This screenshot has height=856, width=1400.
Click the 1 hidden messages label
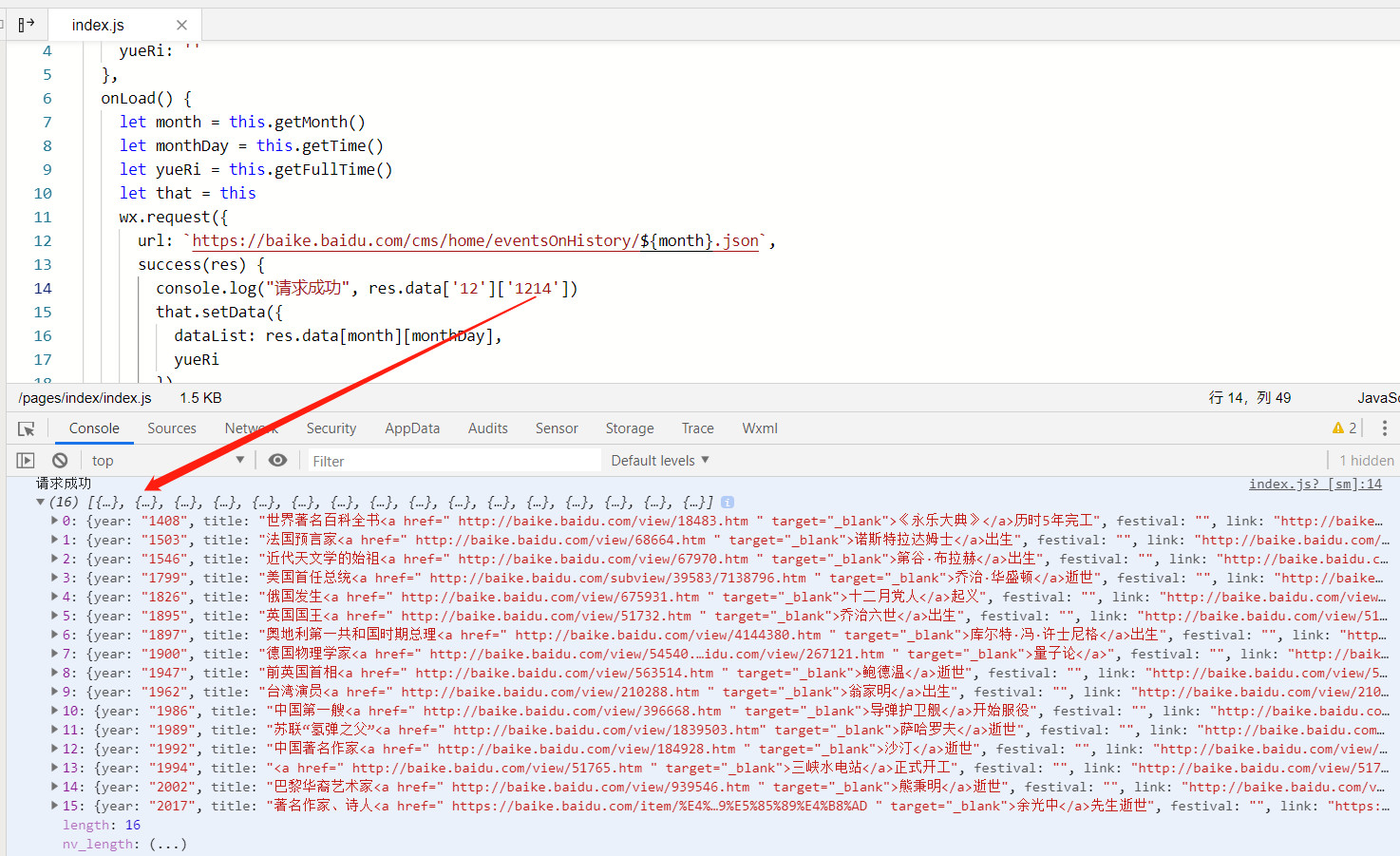click(1367, 461)
